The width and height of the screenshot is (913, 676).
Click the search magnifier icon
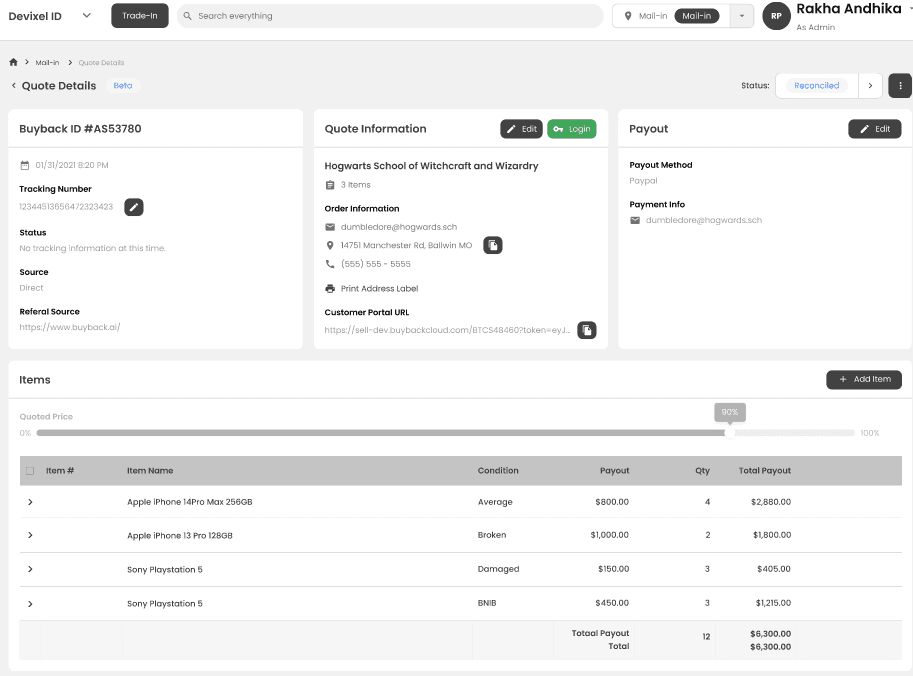click(187, 16)
